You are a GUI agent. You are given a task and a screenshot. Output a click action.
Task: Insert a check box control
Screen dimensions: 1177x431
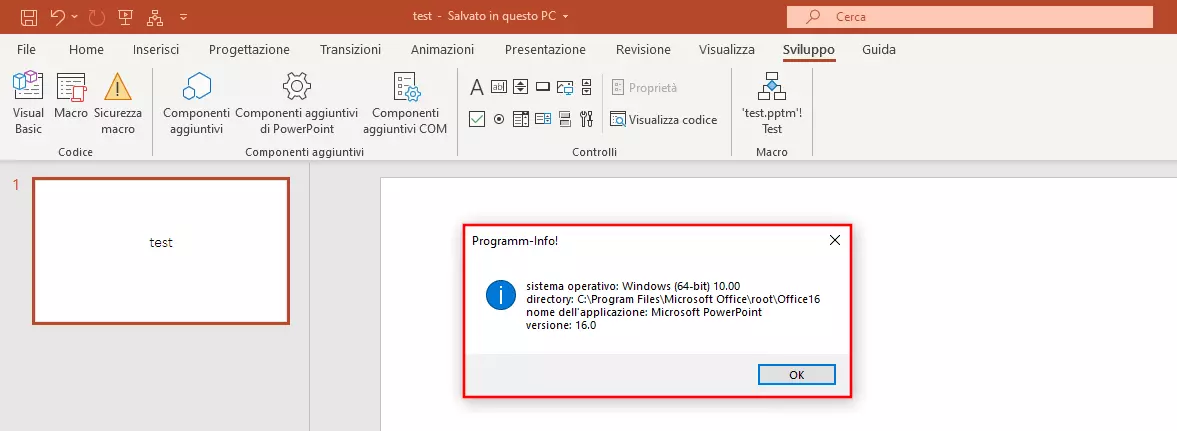pos(477,119)
